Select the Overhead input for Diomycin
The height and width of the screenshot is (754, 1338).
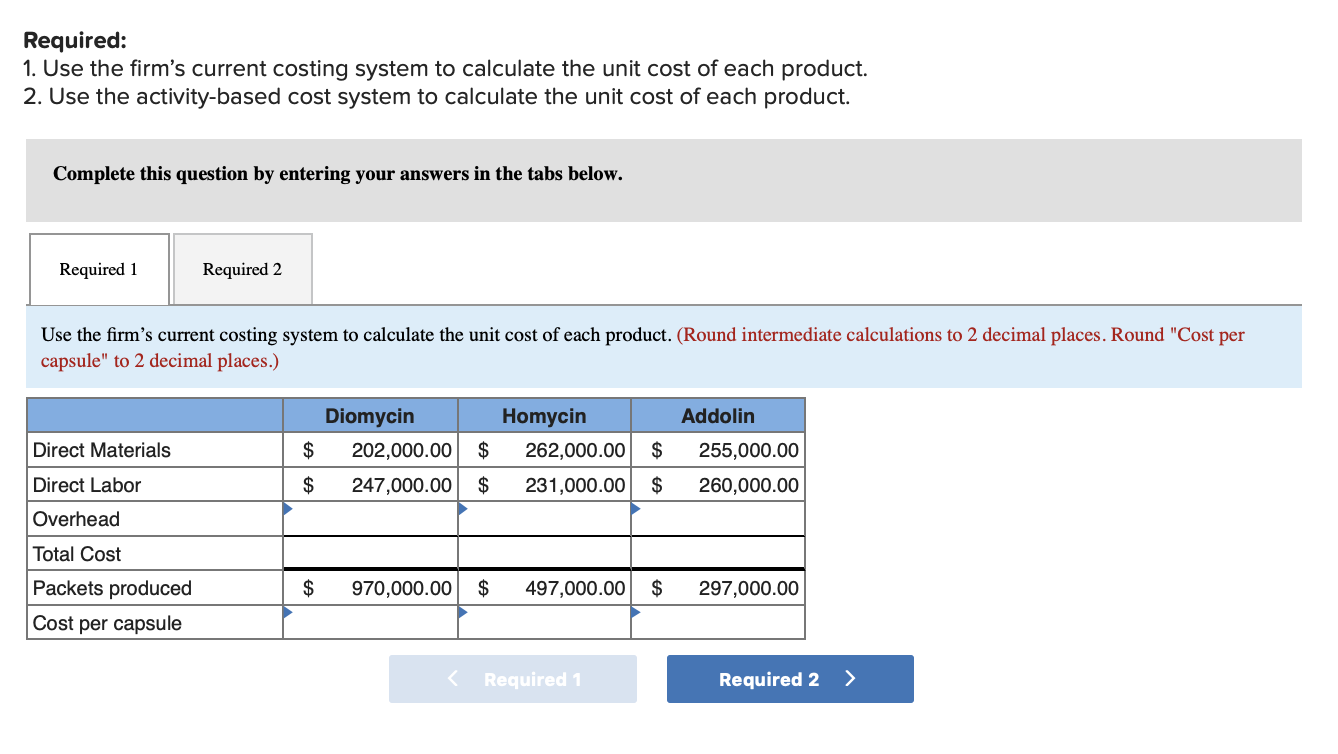pos(370,519)
